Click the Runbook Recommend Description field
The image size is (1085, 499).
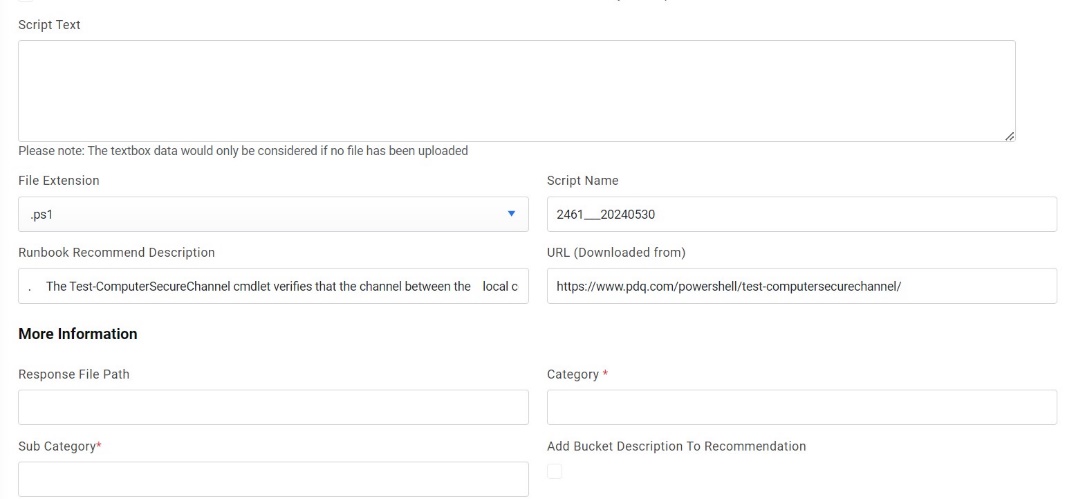click(273, 286)
